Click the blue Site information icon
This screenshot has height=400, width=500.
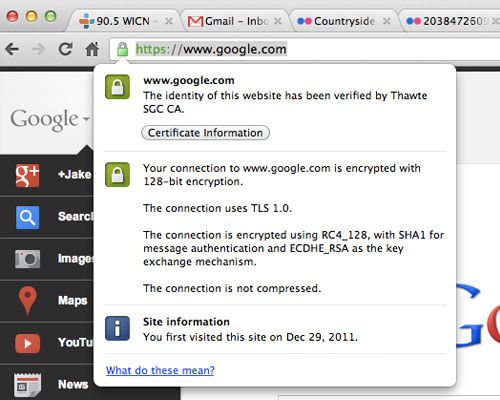pos(117,328)
